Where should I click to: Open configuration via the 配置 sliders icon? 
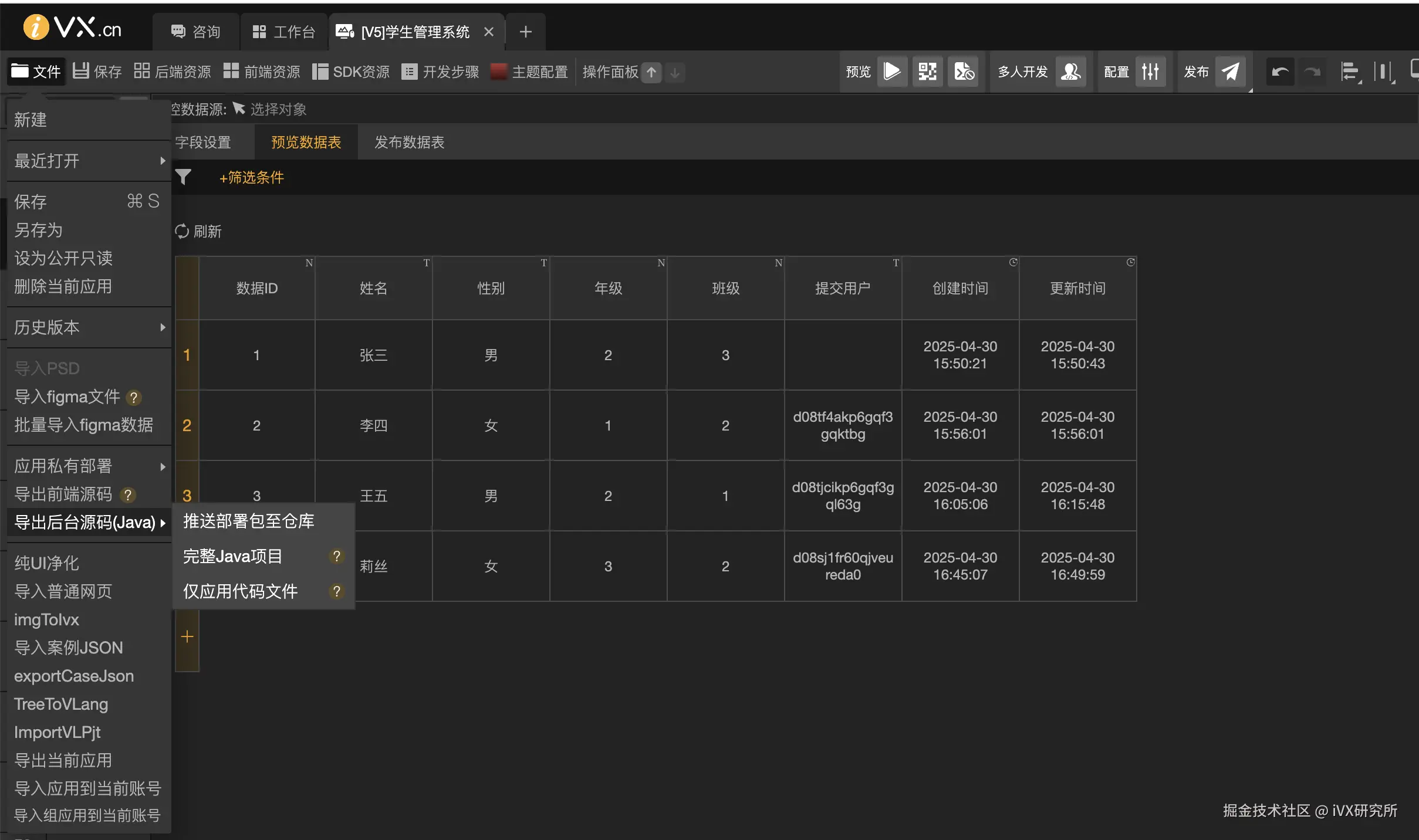pyautogui.click(x=1150, y=71)
